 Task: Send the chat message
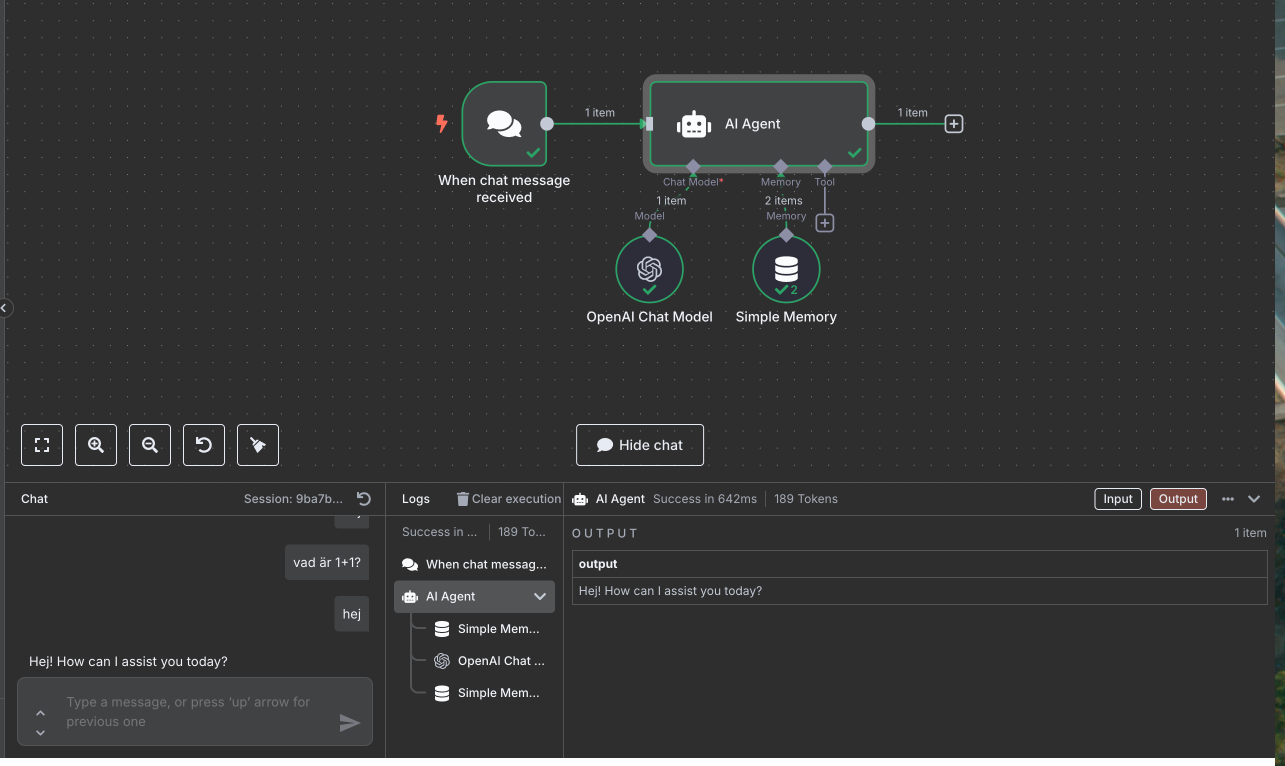point(349,722)
